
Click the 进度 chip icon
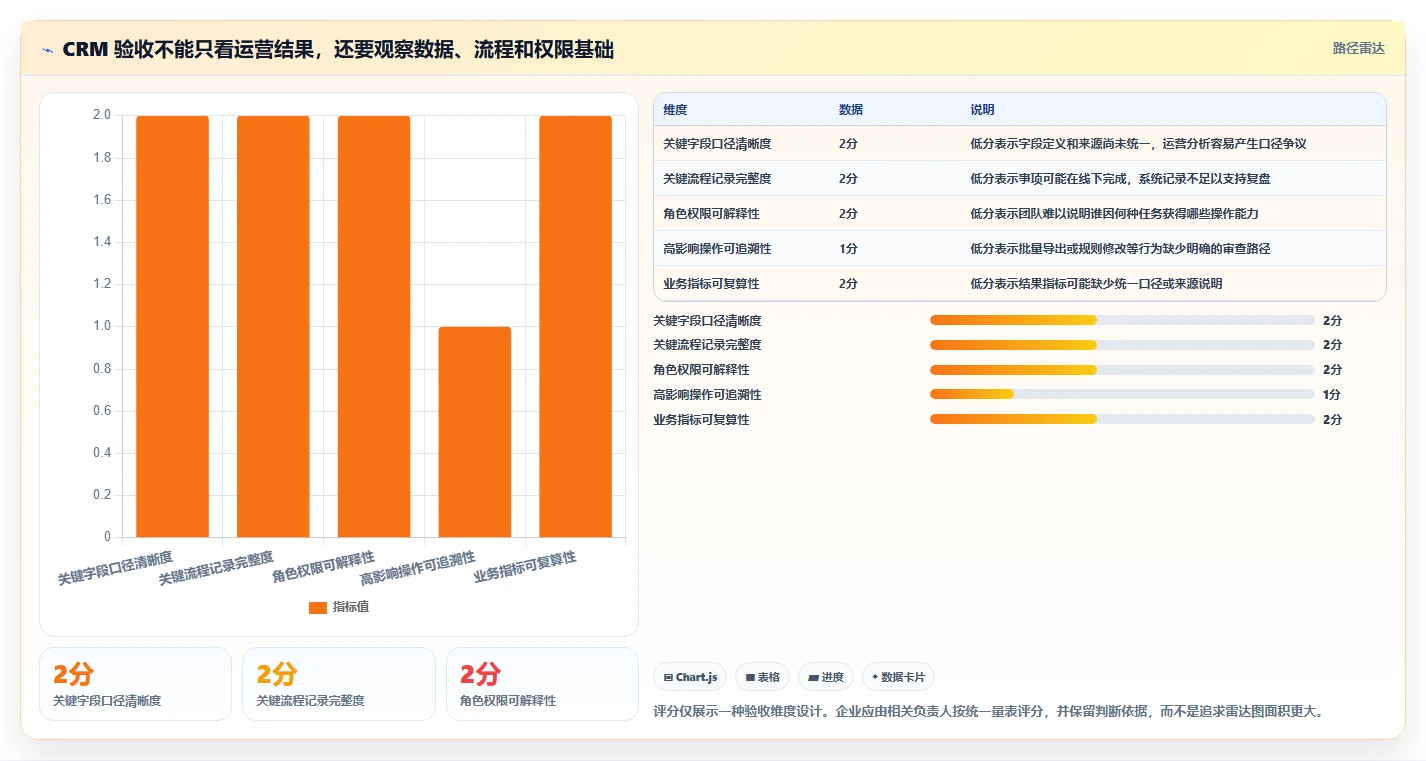coord(814,677)
